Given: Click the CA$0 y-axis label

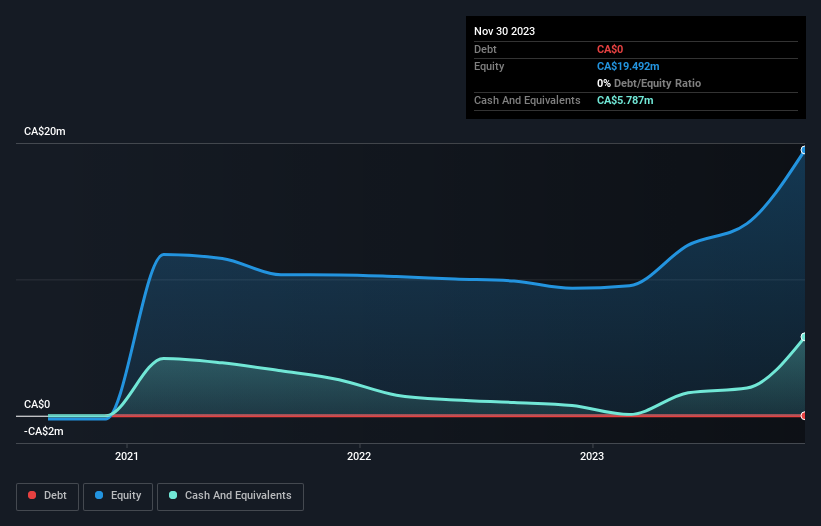Looking at the screenshot, I should [37, 404].
